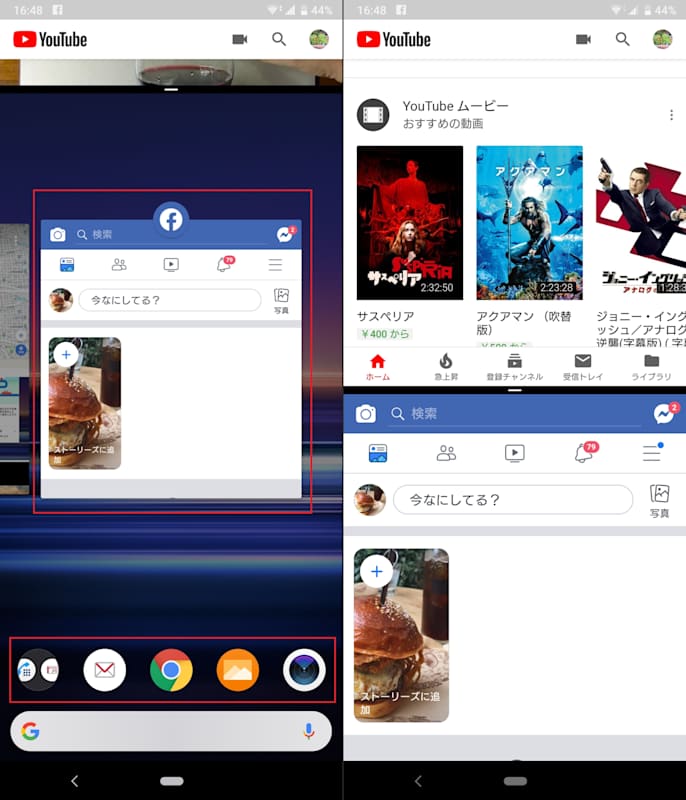Image resolution: width=686 pixels, height=800 pixels.
Task: Open the サスペリア movie poster
Action: pos(410,223)
